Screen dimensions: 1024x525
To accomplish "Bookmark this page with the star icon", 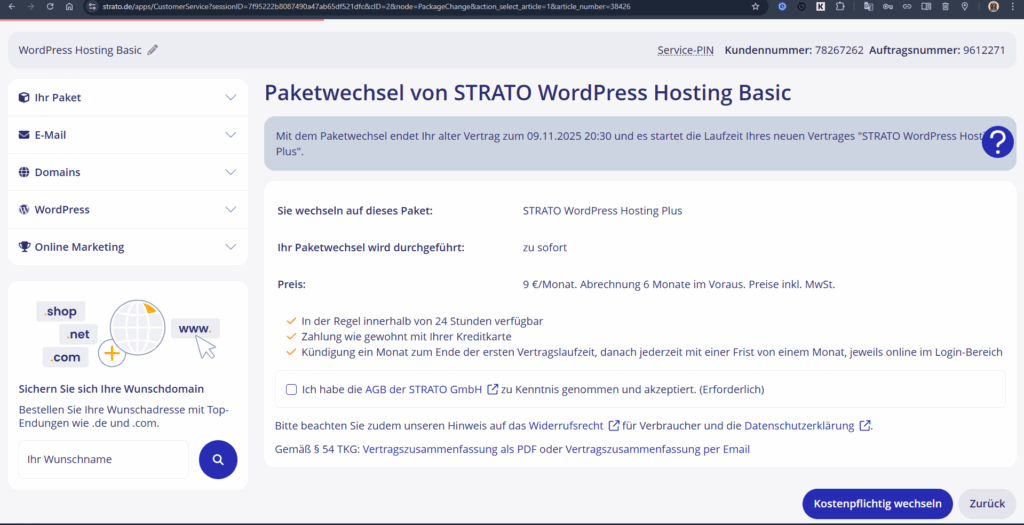I will [755, 6].
